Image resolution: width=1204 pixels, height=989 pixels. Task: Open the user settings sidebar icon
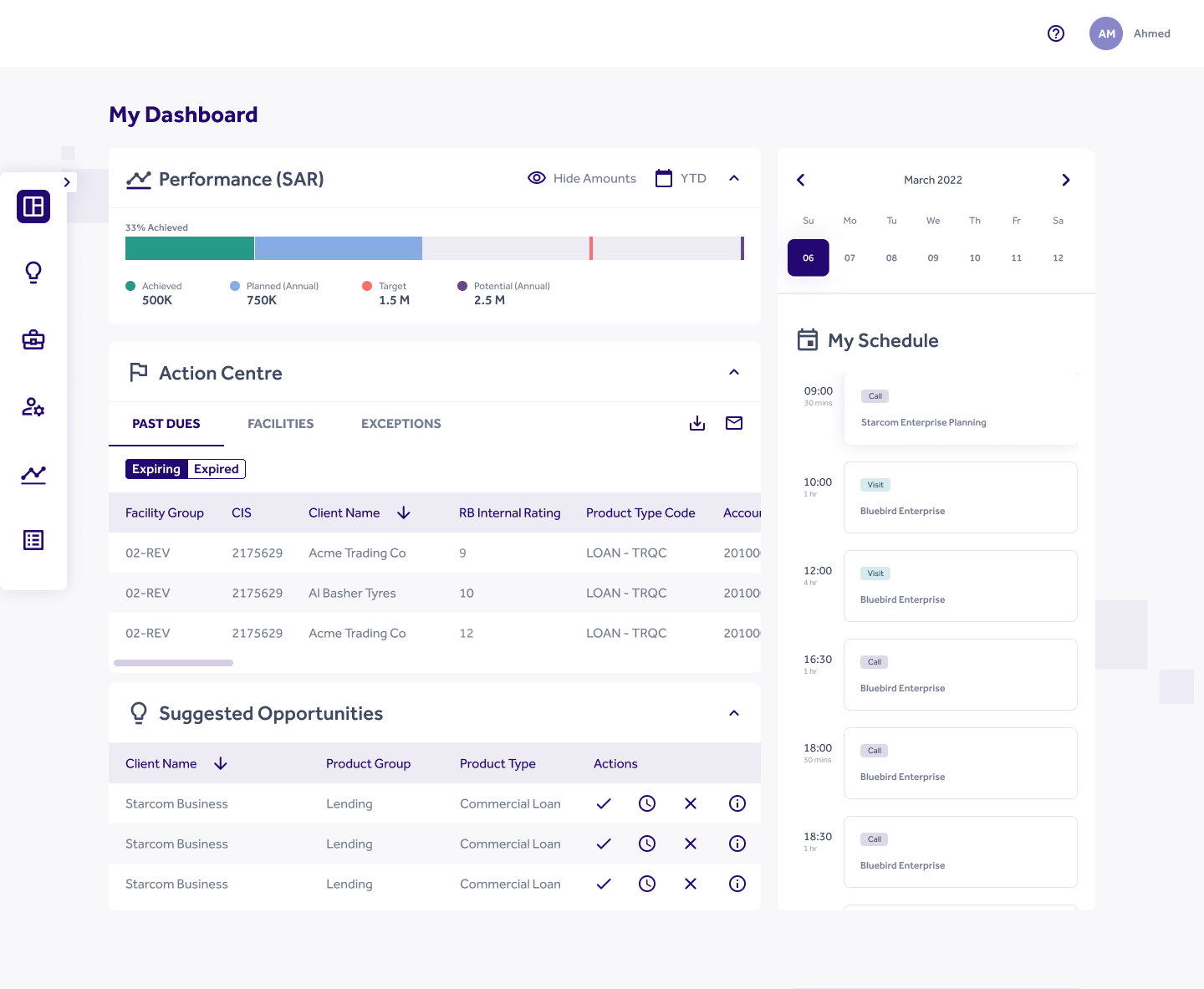pos(33,407)
